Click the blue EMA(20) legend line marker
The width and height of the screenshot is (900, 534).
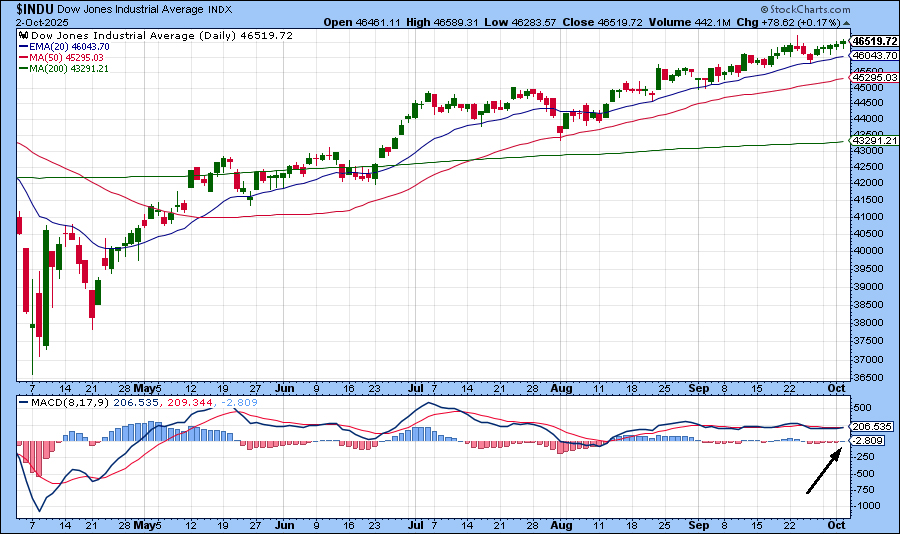[x=24, y=46]
